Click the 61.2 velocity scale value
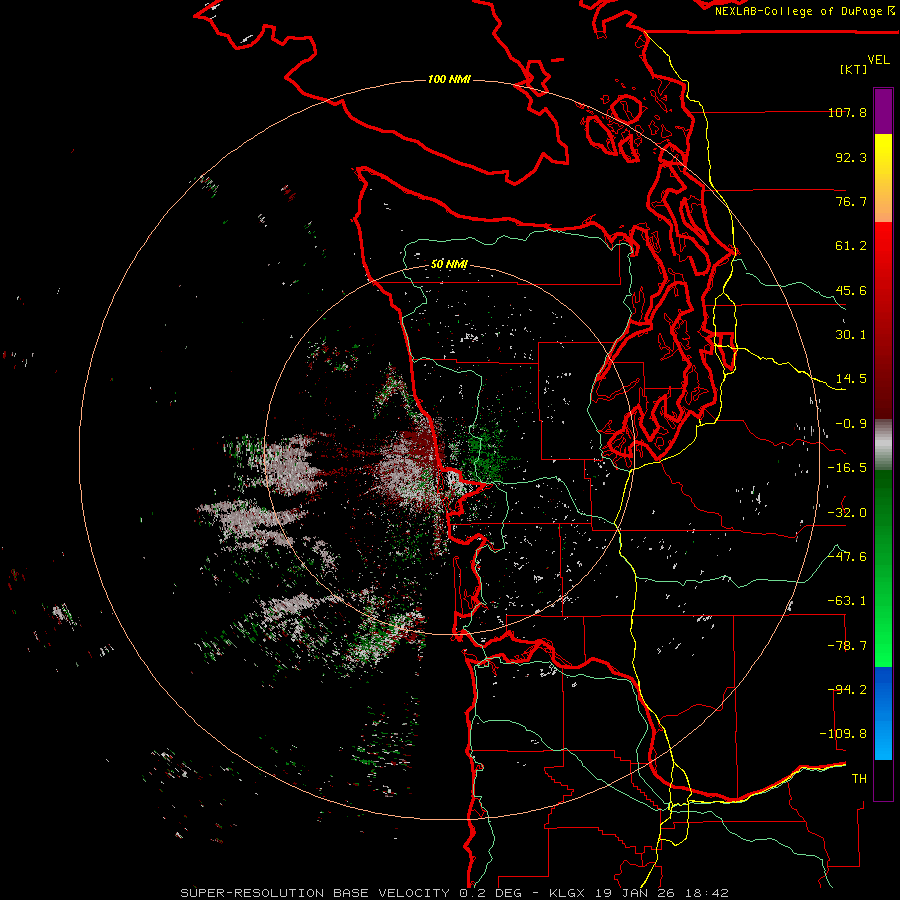The height and width of the screenshot is (900, 900). (x=851, y=246)
